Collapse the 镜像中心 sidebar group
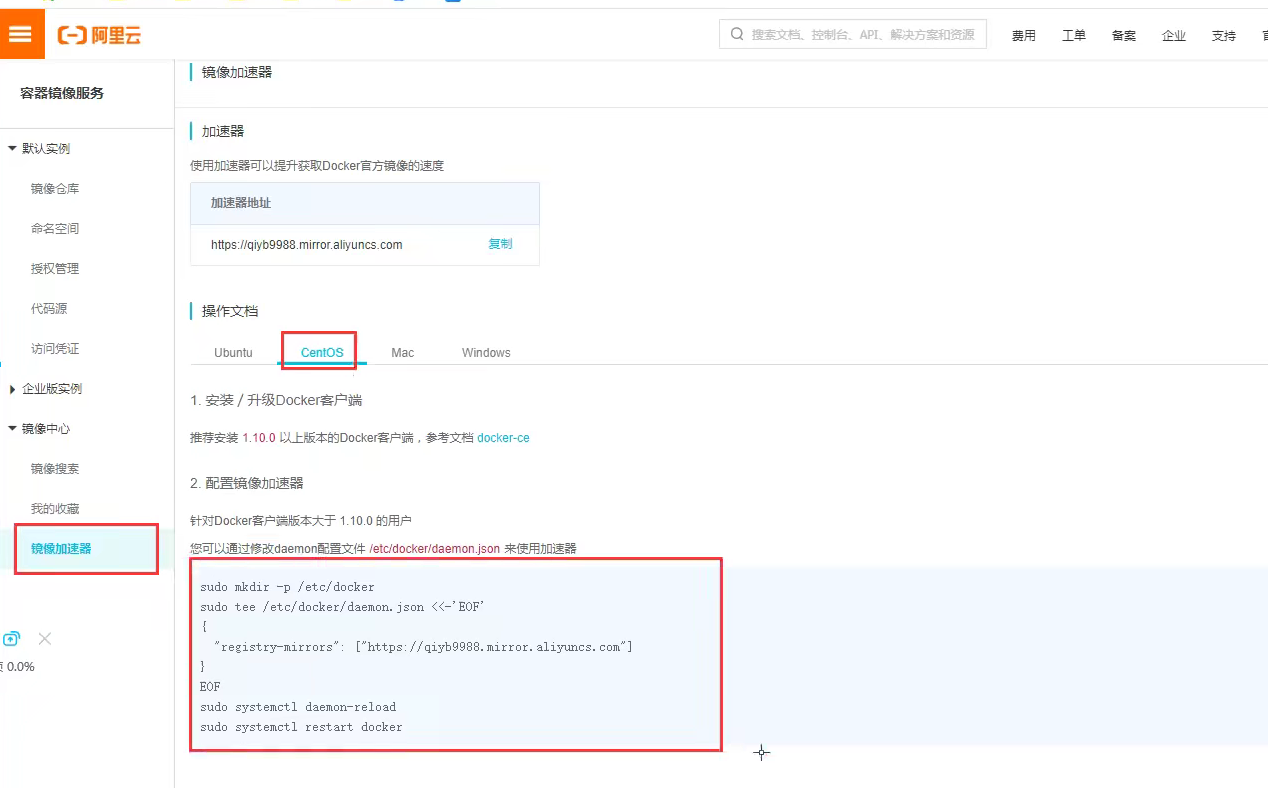Viewport: 1268px width, 788px height. 40,428
